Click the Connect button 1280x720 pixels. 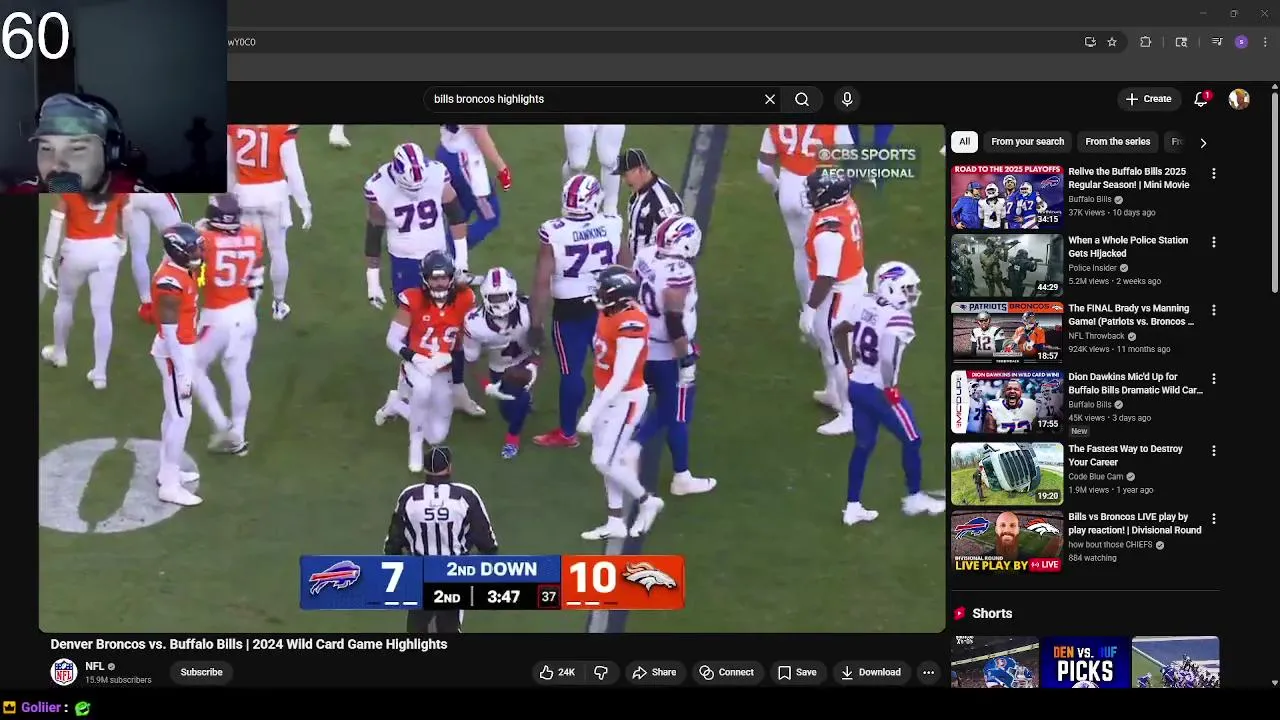(x=727, y=672)
